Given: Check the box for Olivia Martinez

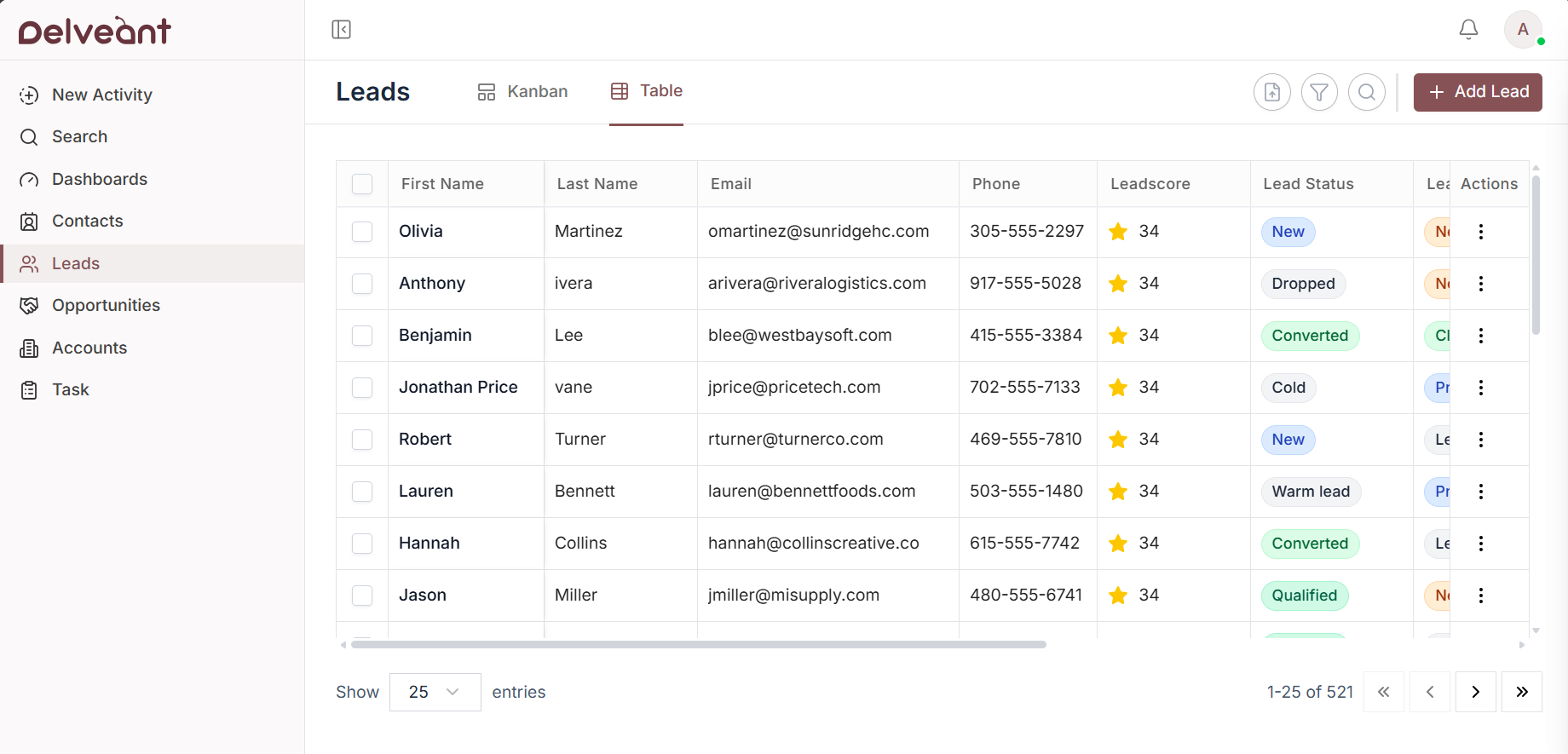Looking at the screenshot, I should point(362,232).
